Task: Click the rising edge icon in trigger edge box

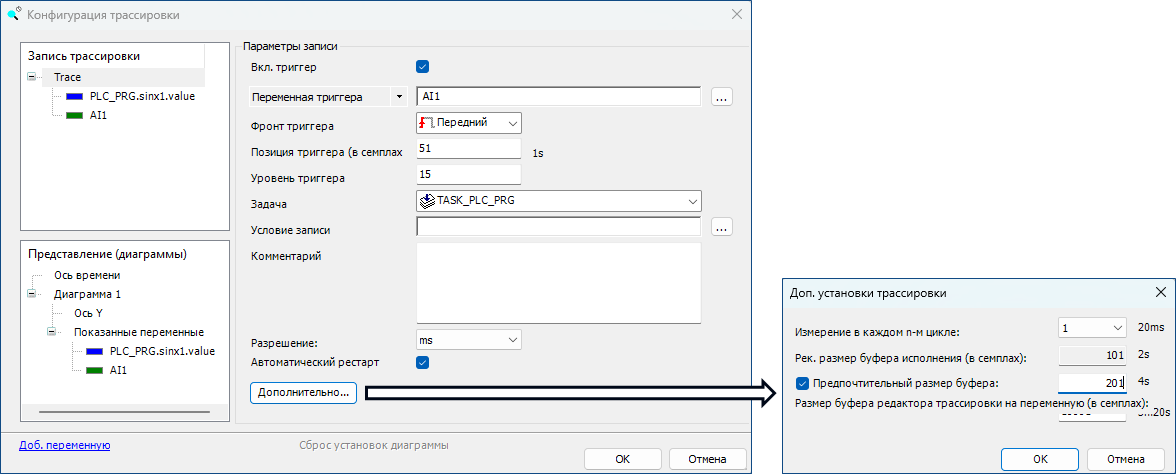Action: click(427, 123)
